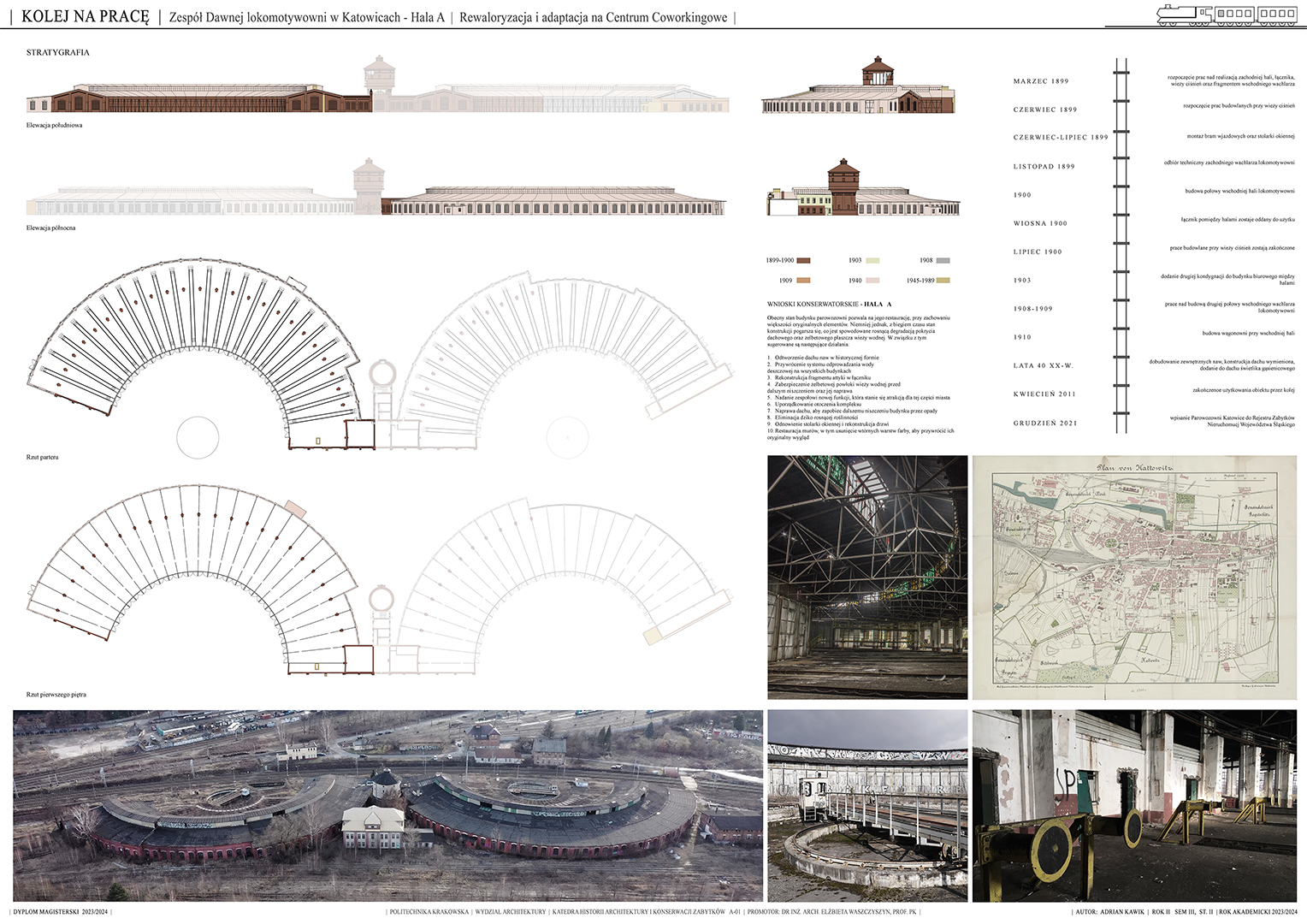The image size is (1307, 924).
Task: Click the turntable exterior photograph
Action: click(x=867, y=805)
